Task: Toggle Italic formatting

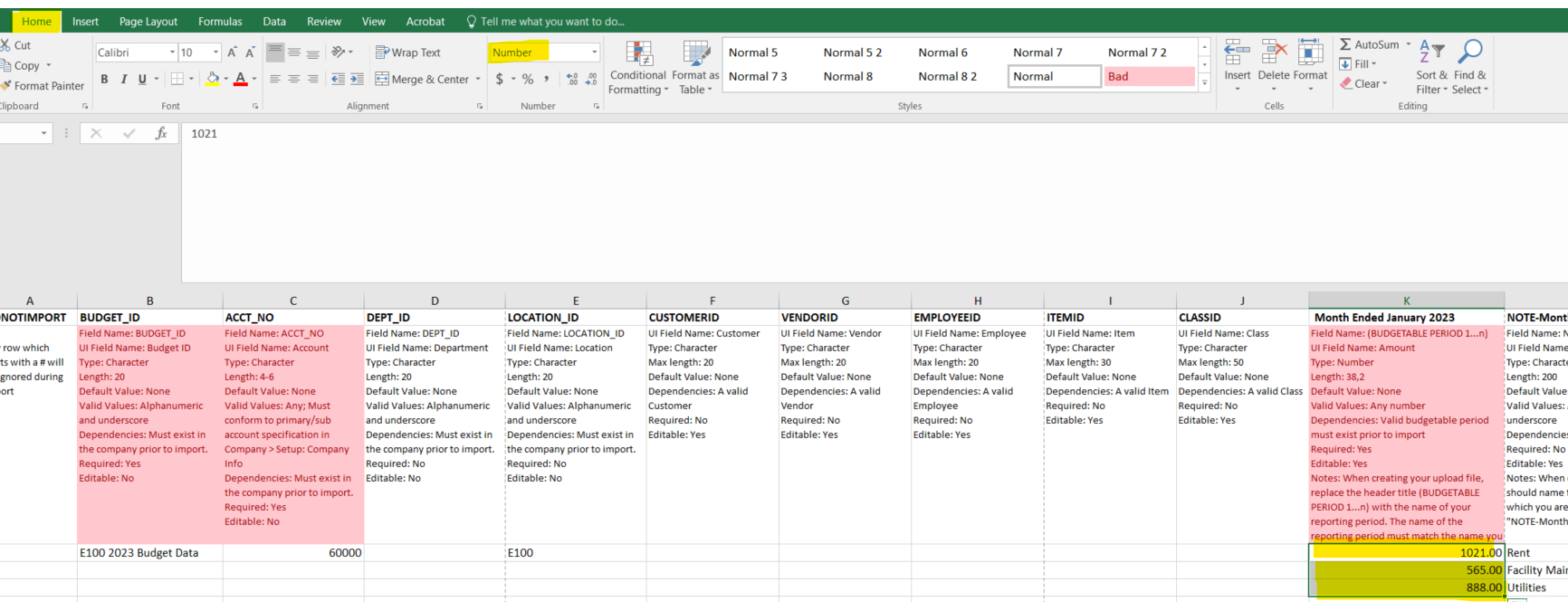Action: click(x=123, y=80)
